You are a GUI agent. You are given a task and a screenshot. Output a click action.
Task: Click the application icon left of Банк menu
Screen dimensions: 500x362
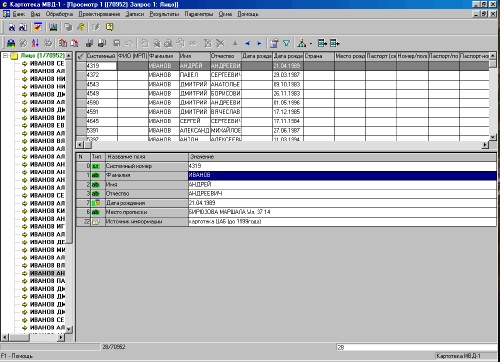click(6, 14)
